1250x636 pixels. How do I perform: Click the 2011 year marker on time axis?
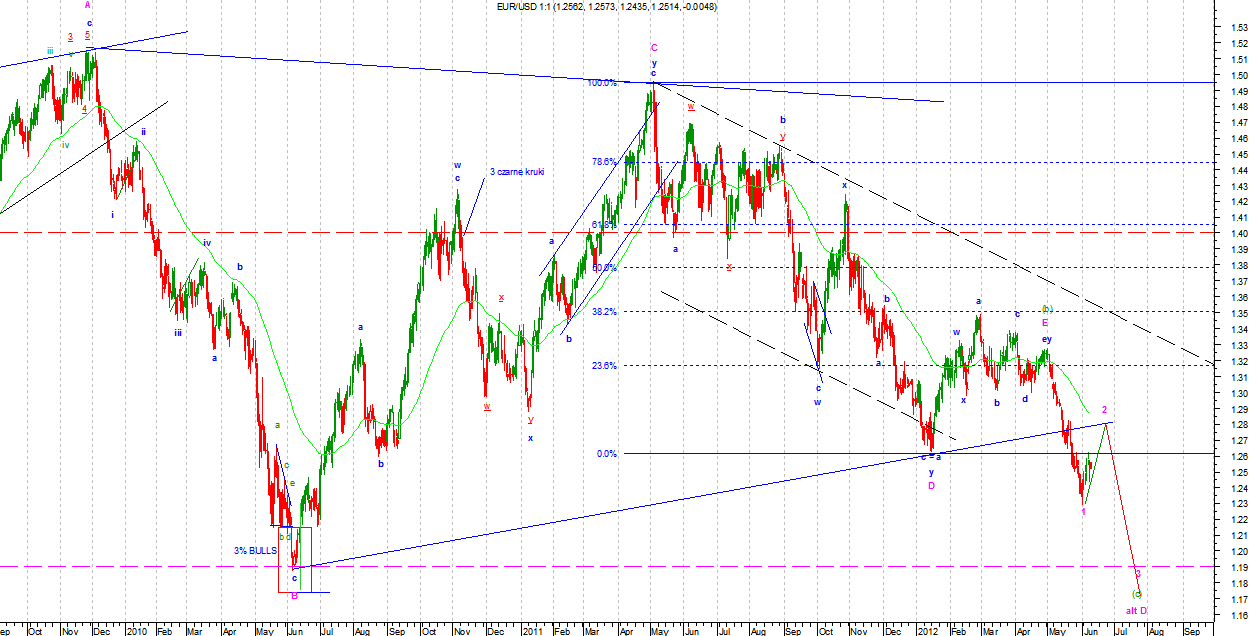[532, 631]
